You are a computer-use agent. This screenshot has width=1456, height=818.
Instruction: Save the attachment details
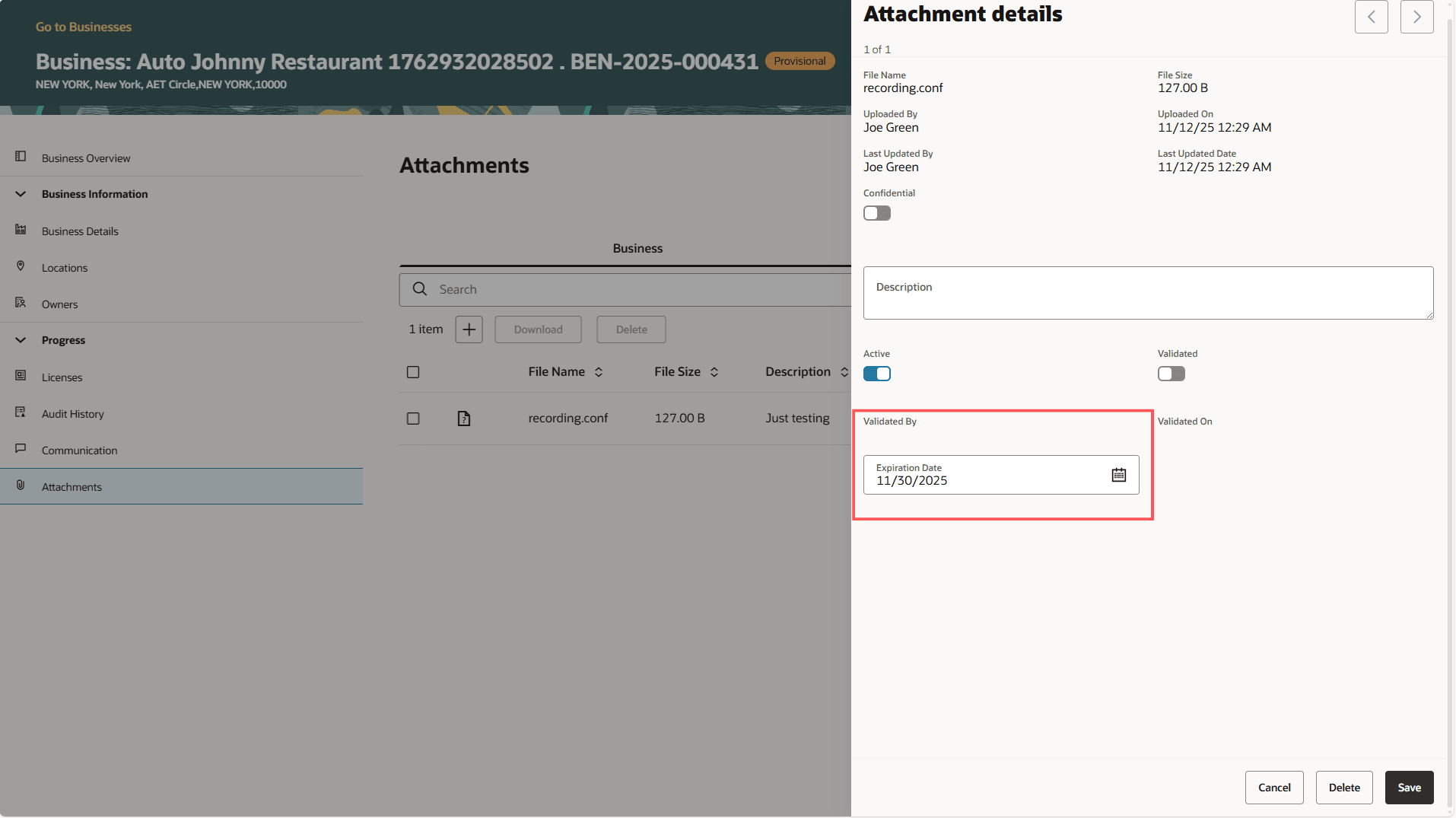click(1408, 788)
